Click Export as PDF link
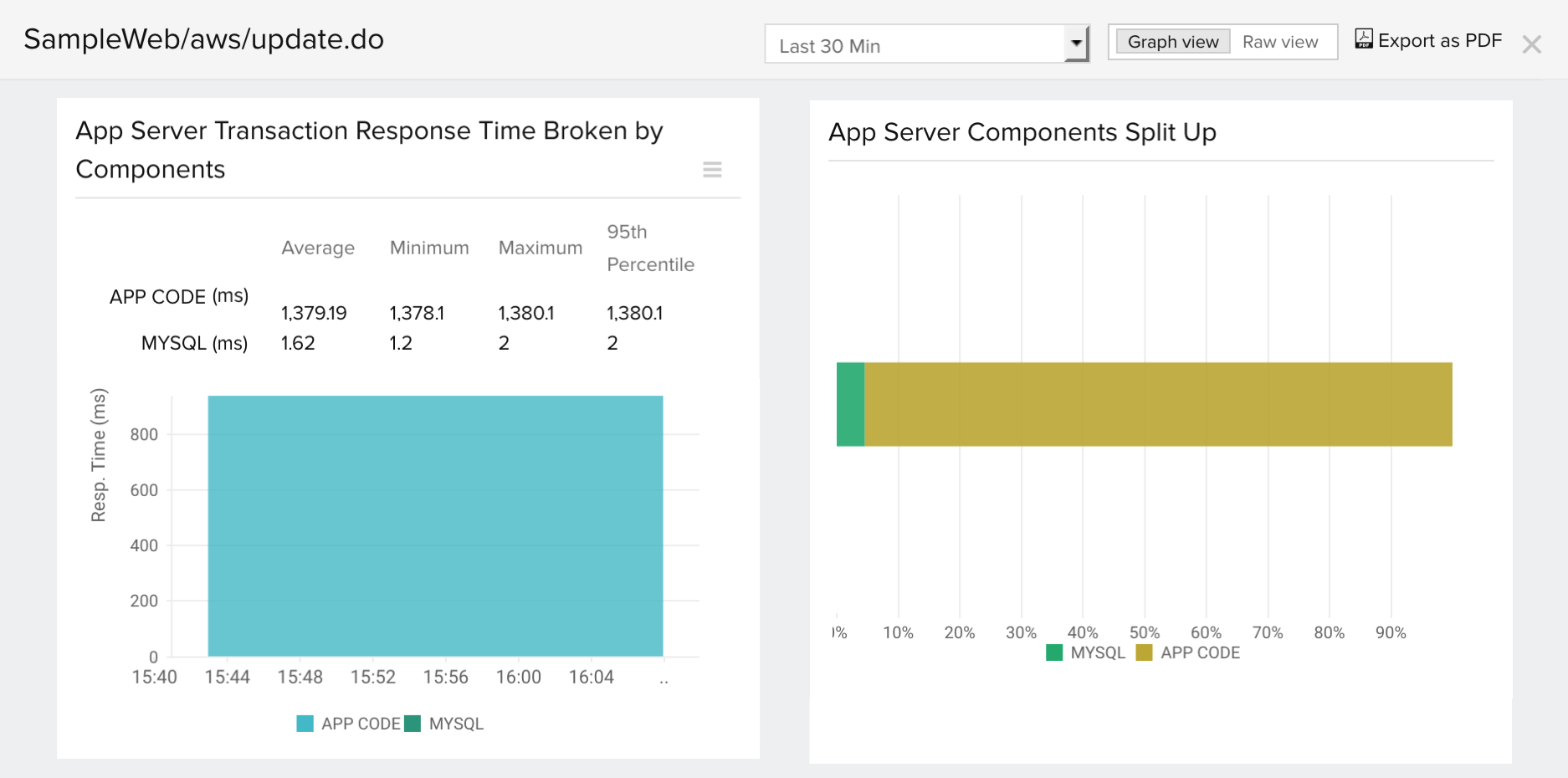This screenshot has height=778, width=1568. [1439, 41]
